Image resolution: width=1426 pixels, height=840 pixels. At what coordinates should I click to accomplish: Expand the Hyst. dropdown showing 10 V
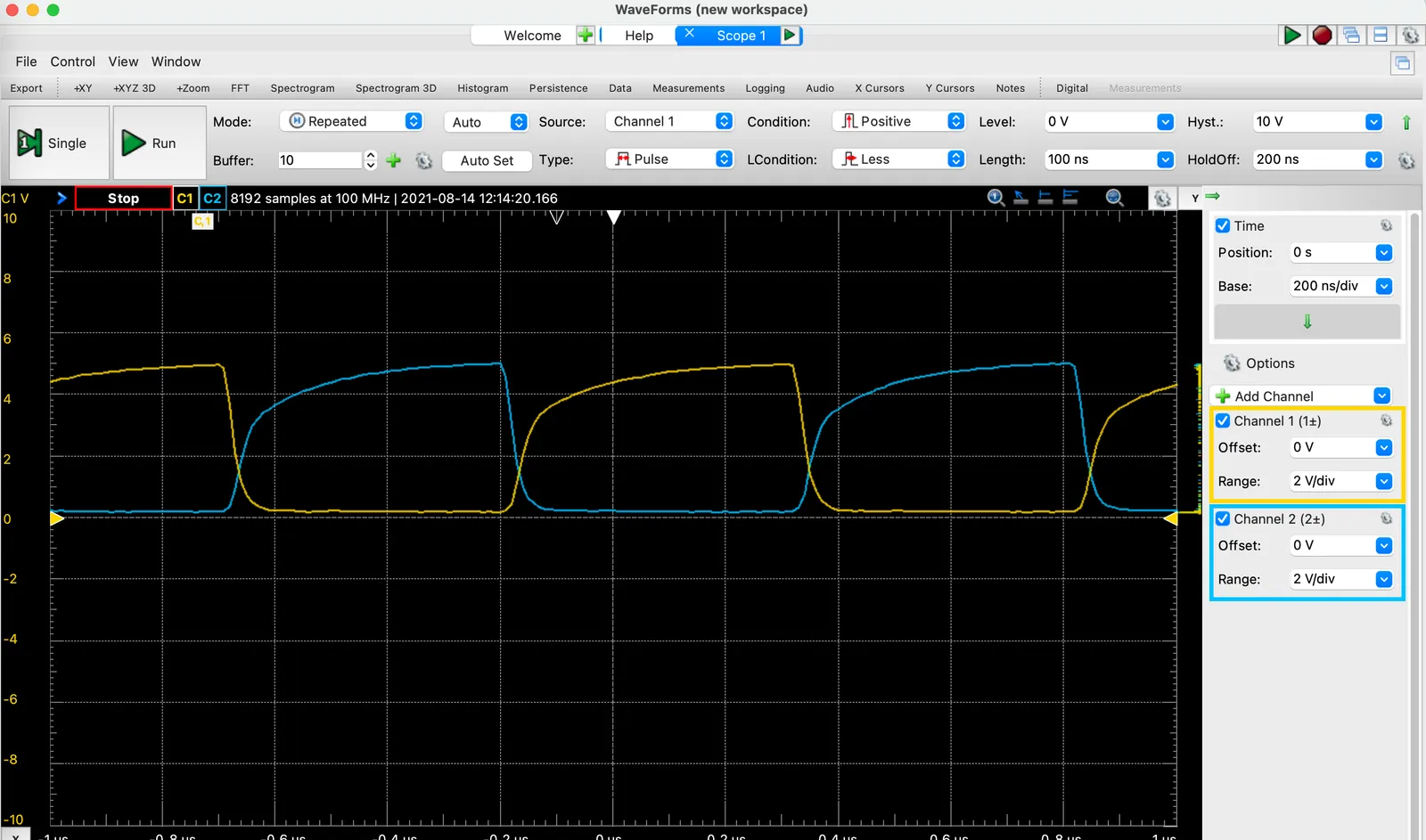pyautogui.click(x=1373, y=122)
